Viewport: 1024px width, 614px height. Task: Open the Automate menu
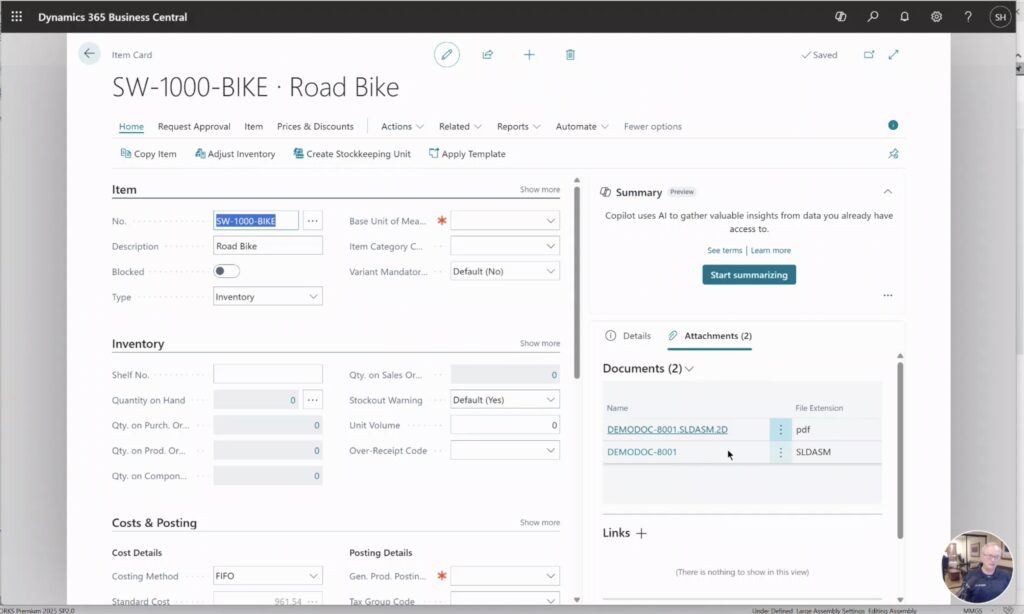(x=582, y=127)
